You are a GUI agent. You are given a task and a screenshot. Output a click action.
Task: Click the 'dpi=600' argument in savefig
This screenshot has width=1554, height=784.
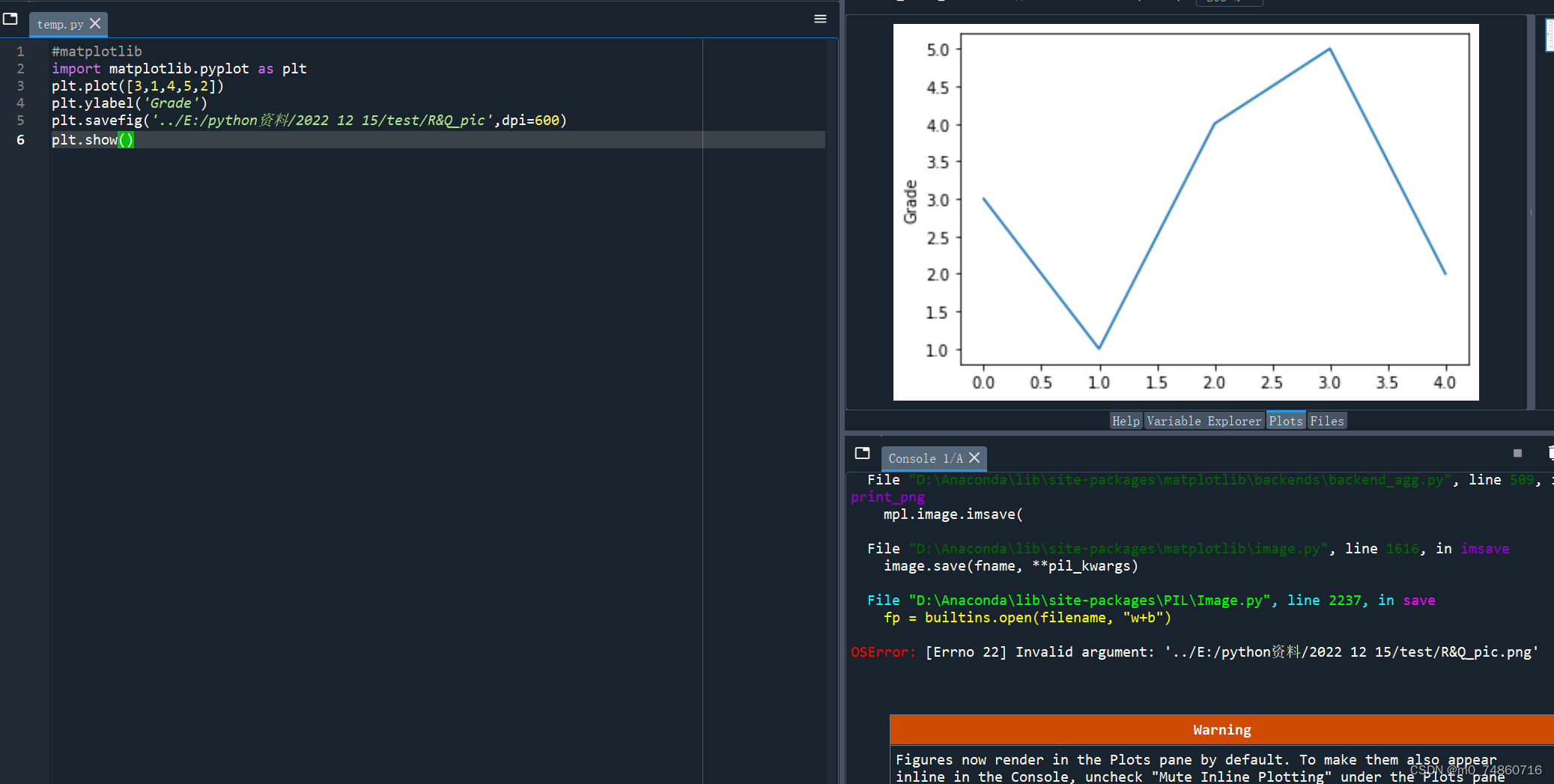[531, 120]
